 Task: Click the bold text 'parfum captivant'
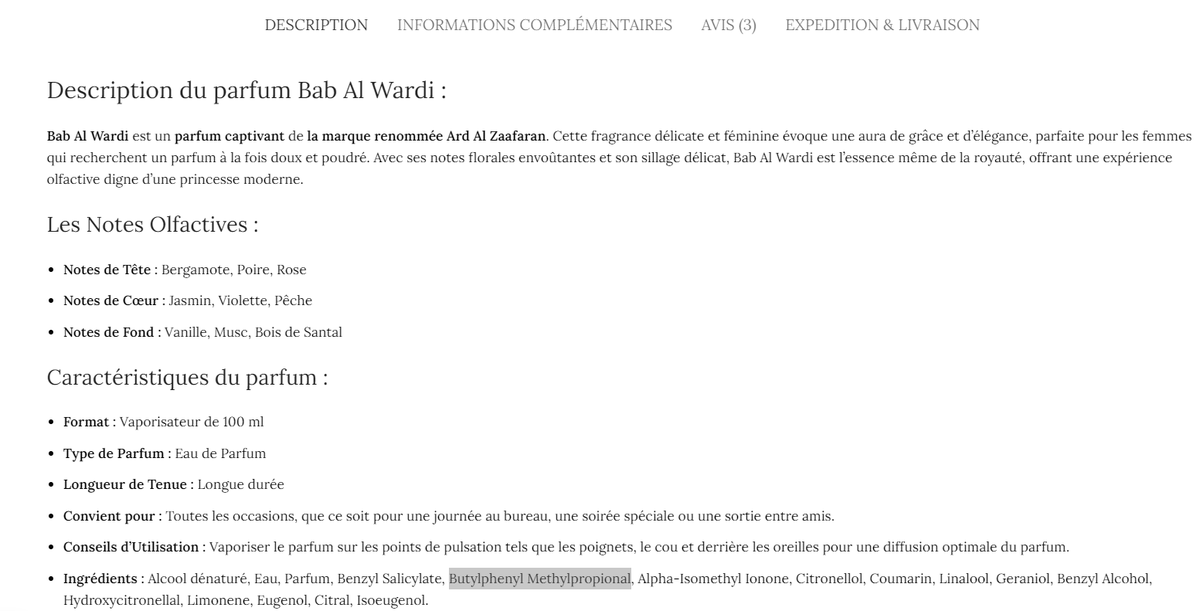229,136
